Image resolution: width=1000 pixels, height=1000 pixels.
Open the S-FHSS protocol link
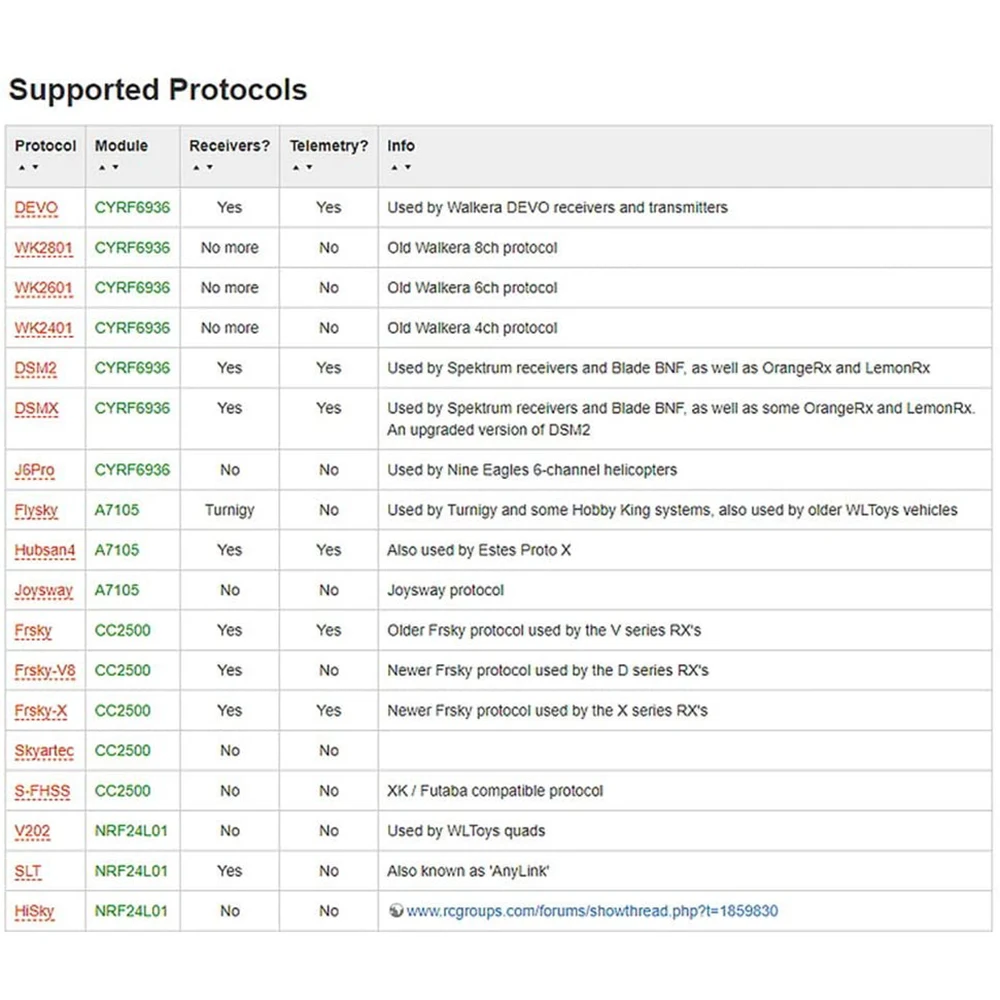pyautogui.click(x=42, y=791)
